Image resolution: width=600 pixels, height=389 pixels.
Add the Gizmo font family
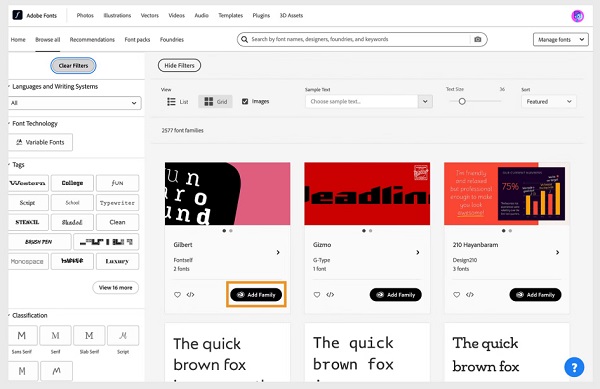tap(396, 295)
